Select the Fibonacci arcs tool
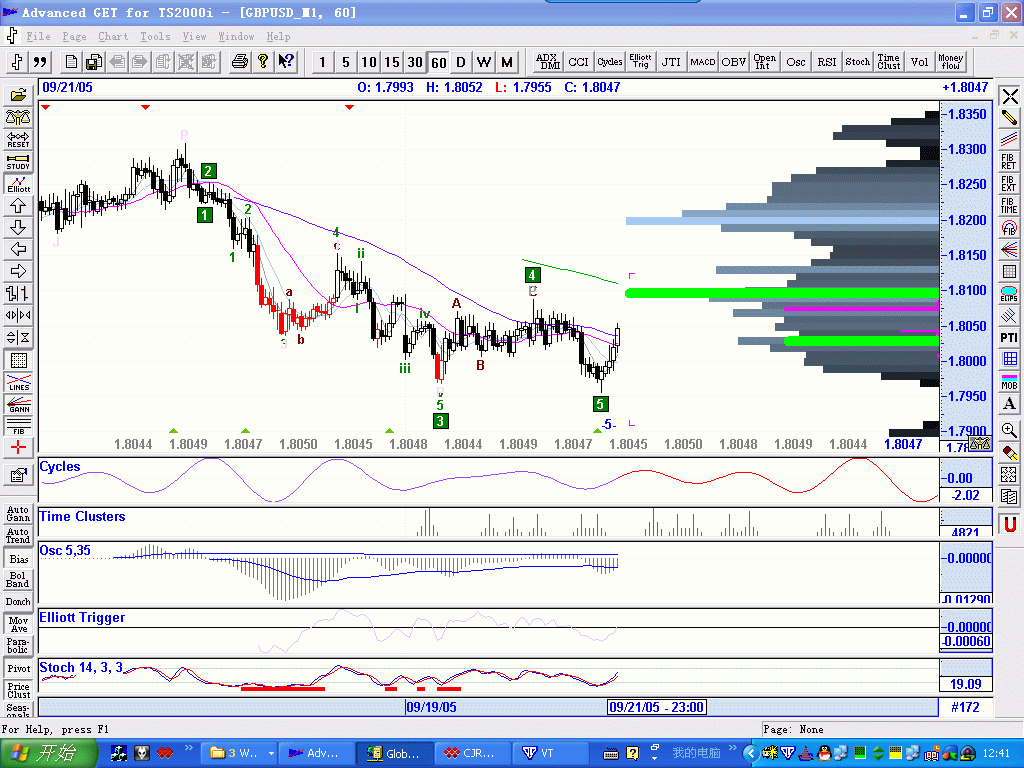This screenshot has width=1024, height=768. [x=1010, y=228]
